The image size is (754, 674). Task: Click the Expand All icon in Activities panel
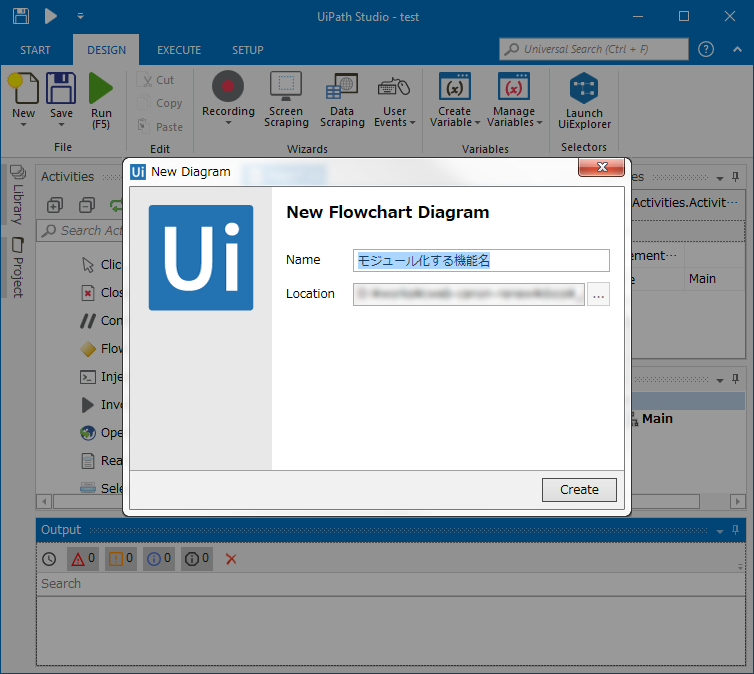tap(55, 205)
